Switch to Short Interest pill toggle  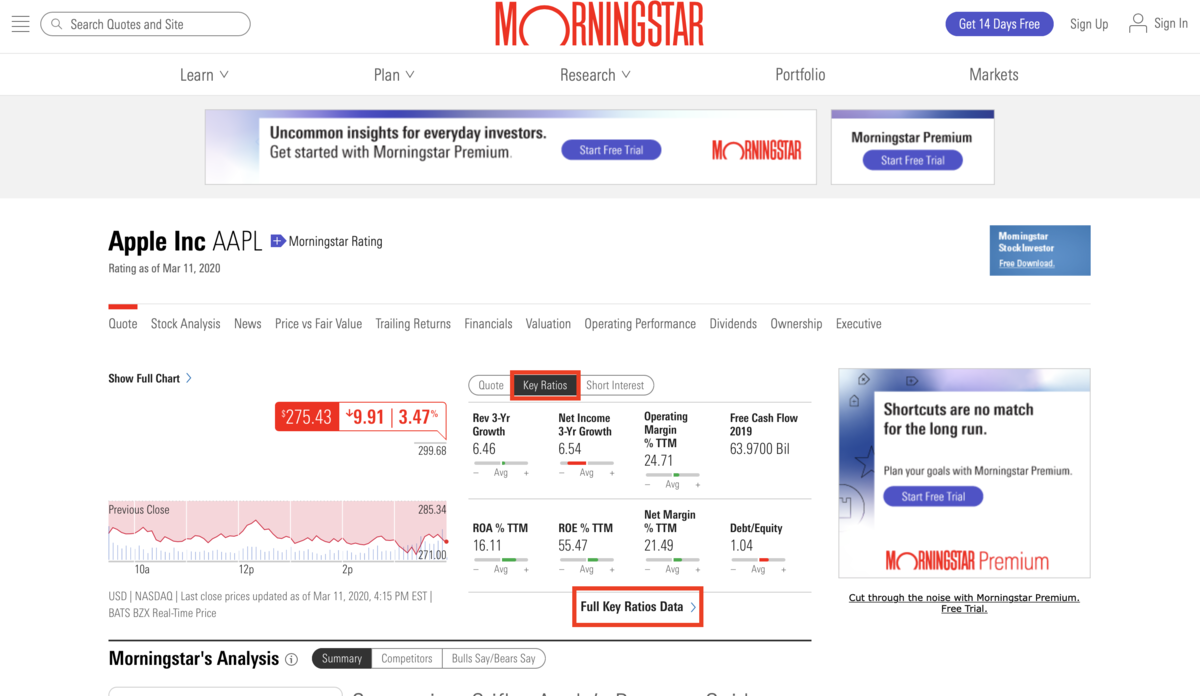pyautogui.click(x=615, y=385)
